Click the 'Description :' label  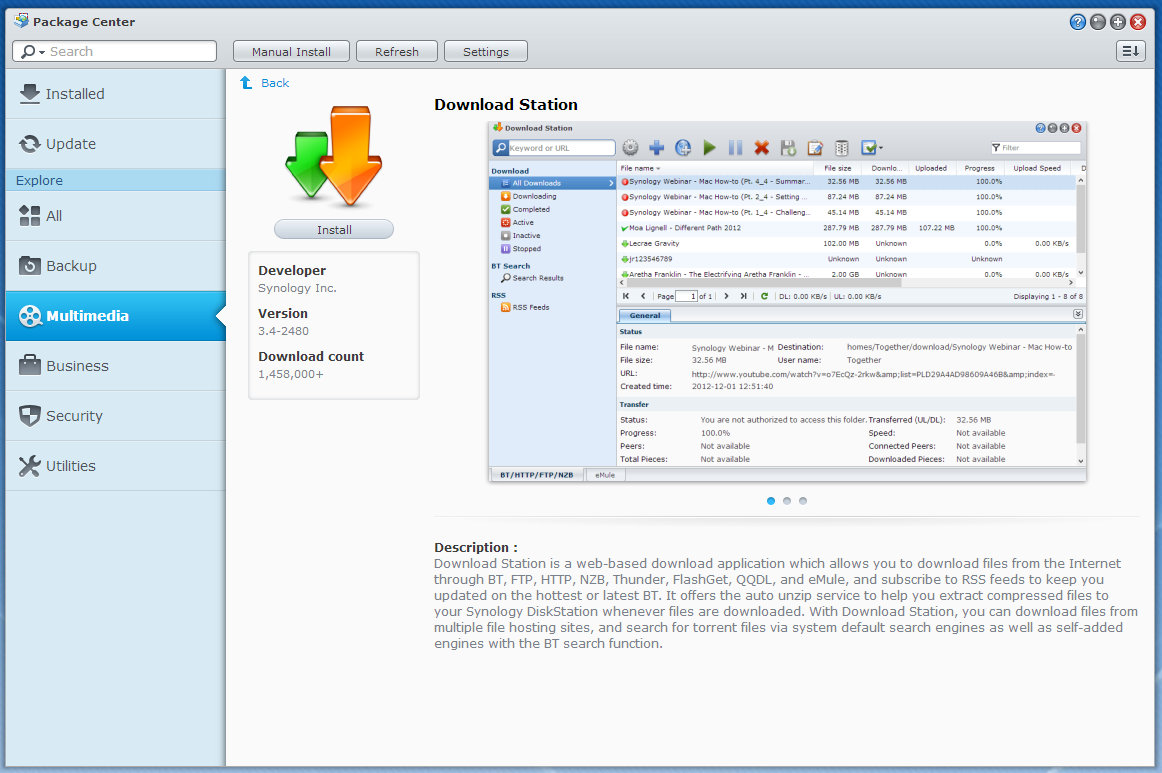coord(476,547)
